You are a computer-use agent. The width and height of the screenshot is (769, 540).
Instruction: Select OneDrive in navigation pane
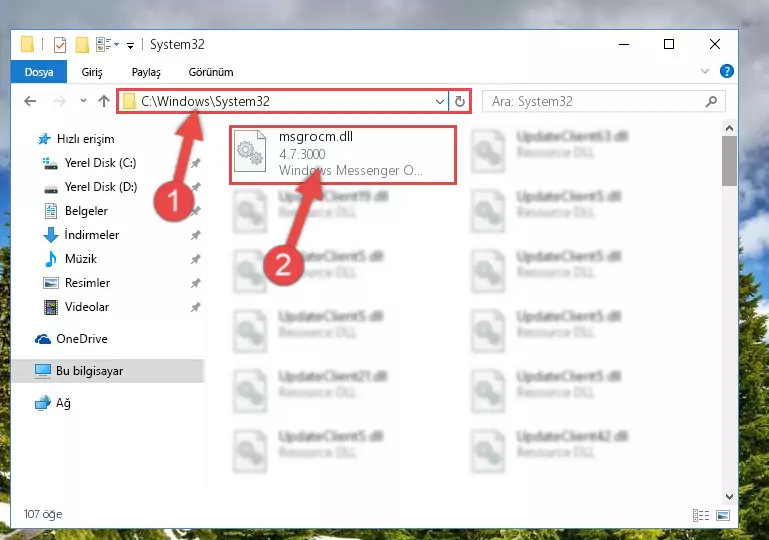81,339
